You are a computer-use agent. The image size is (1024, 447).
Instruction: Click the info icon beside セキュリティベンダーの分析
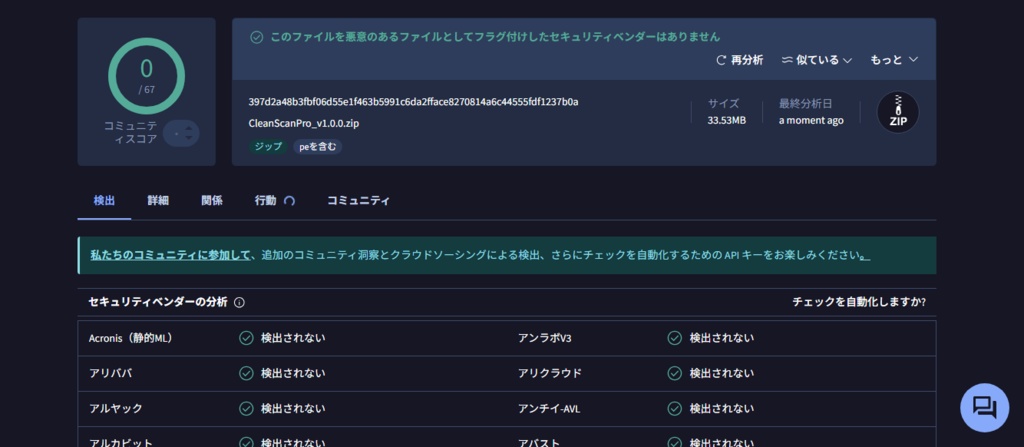coord(239,303)
